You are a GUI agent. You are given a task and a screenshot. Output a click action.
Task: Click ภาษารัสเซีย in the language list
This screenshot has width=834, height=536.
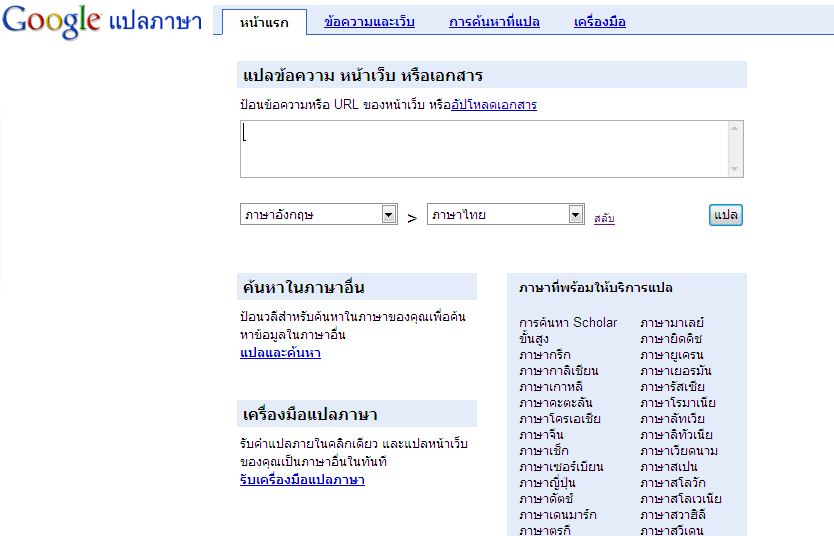(x=672, y=387)
